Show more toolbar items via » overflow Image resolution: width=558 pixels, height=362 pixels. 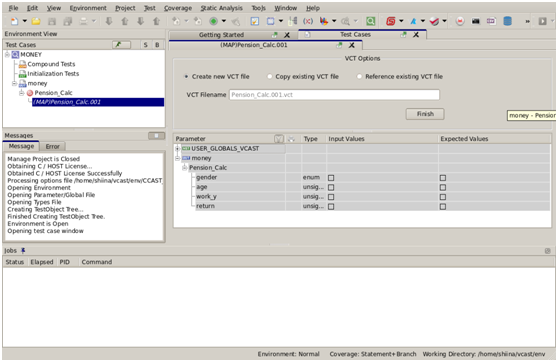point(527,22)
